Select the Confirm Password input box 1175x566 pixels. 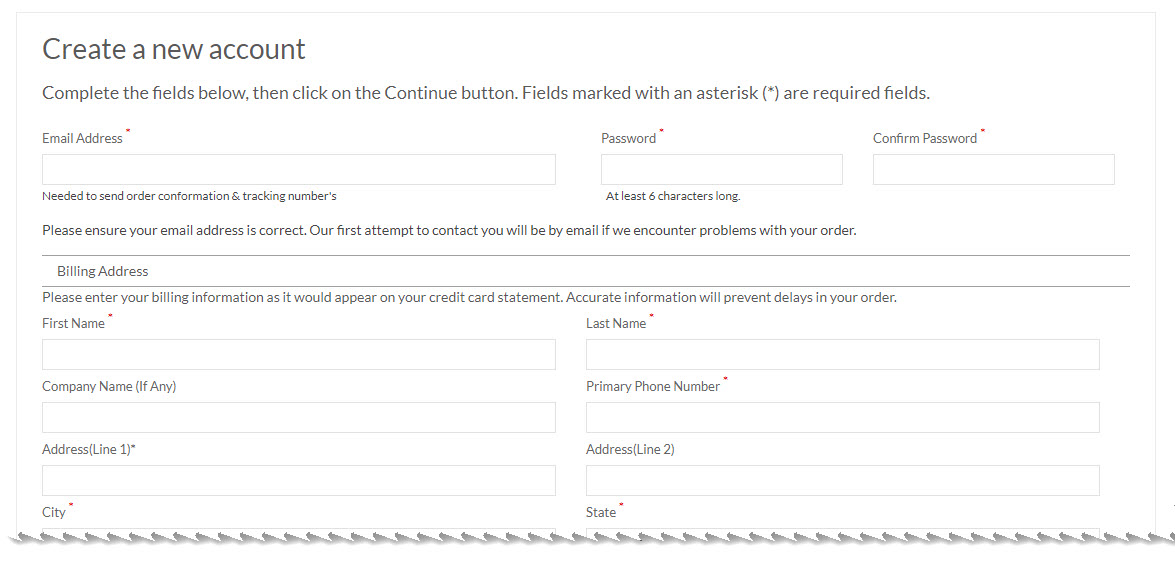pos(993,170)
